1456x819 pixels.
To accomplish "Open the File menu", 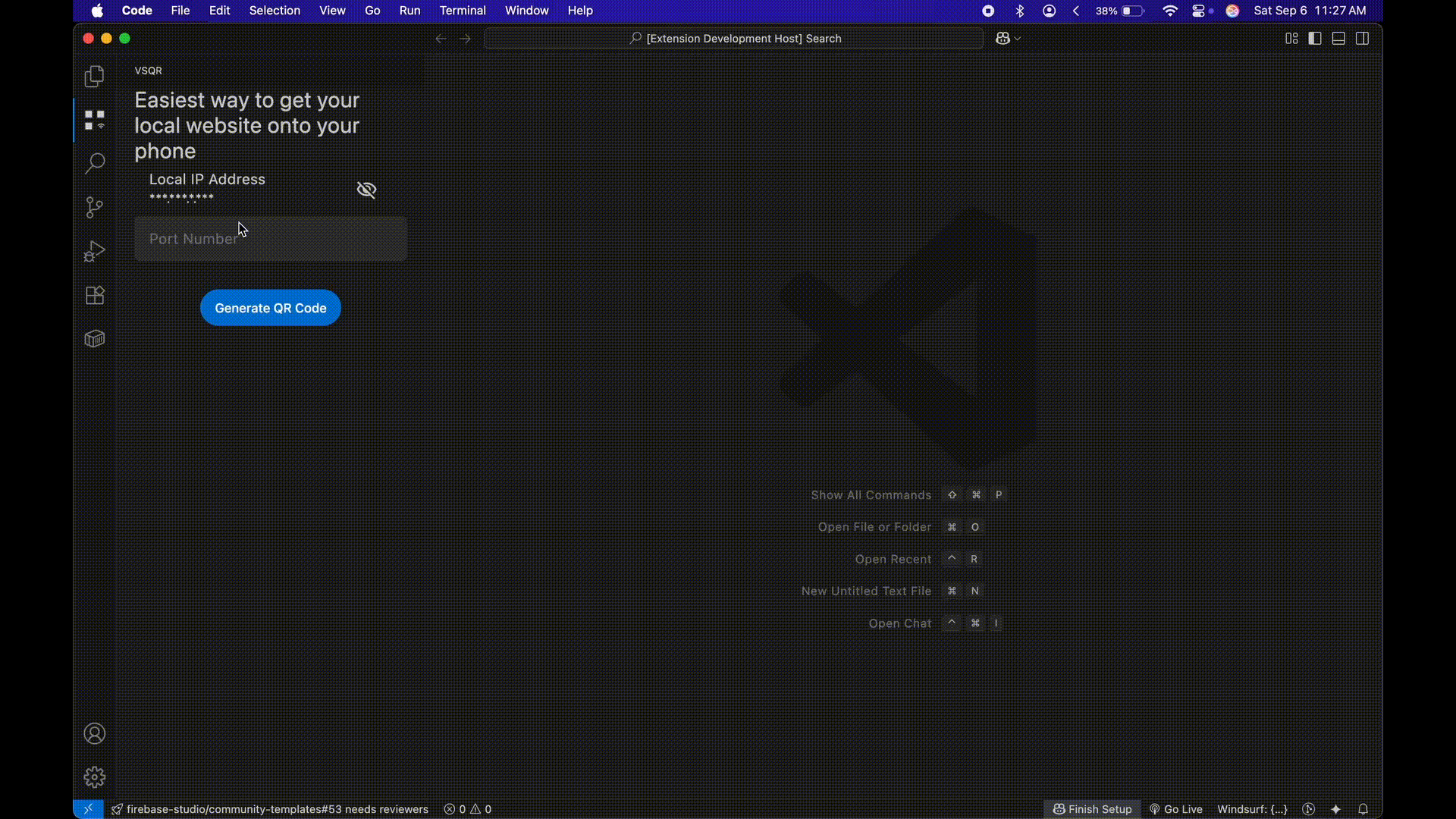I will [x=180, y=11].
